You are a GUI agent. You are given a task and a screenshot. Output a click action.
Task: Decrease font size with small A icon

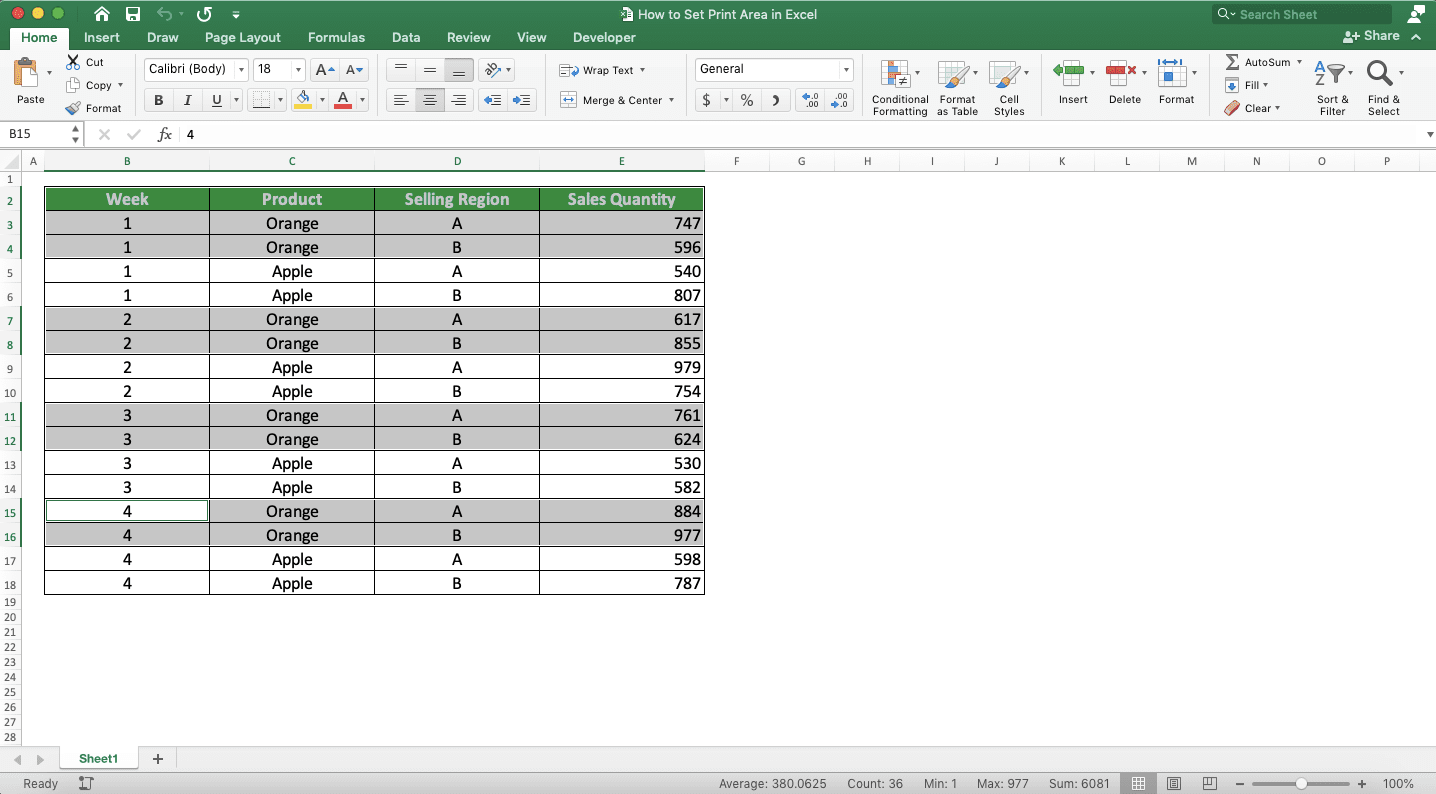355,70
